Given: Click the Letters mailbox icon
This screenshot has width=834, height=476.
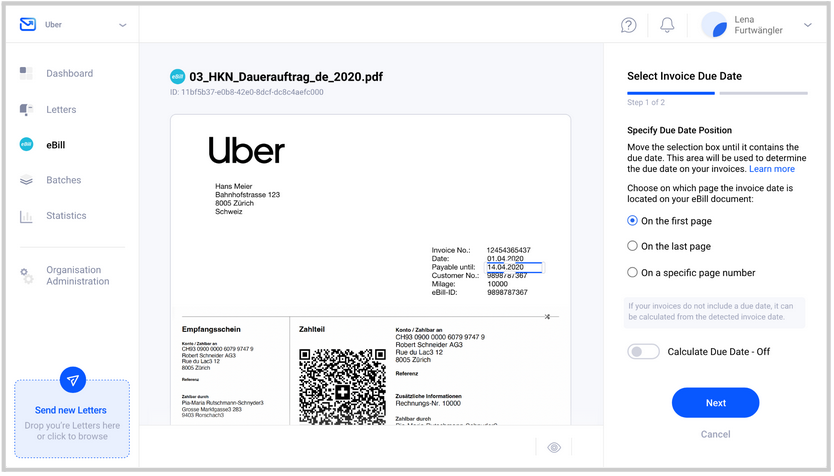Looking at the screenshot, I should (x=26, y=110).
